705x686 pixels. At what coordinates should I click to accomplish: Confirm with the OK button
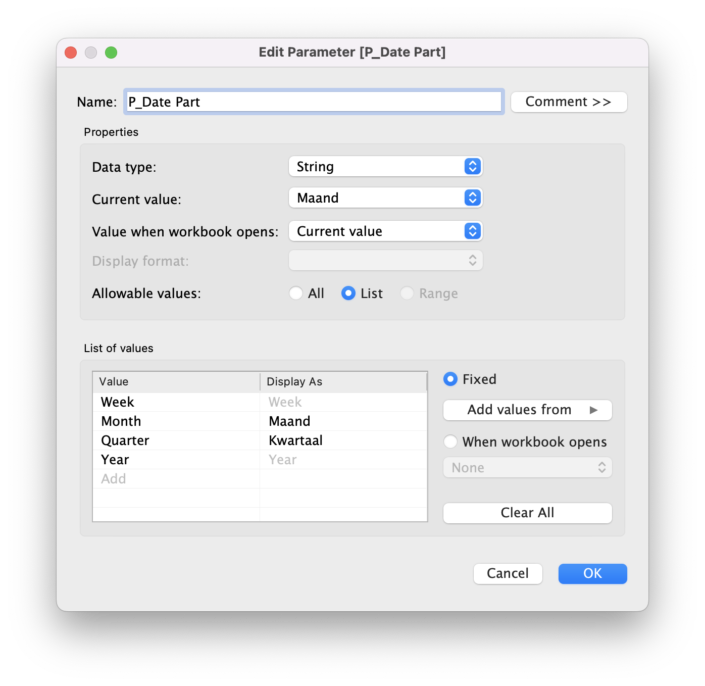coord(592,574)
